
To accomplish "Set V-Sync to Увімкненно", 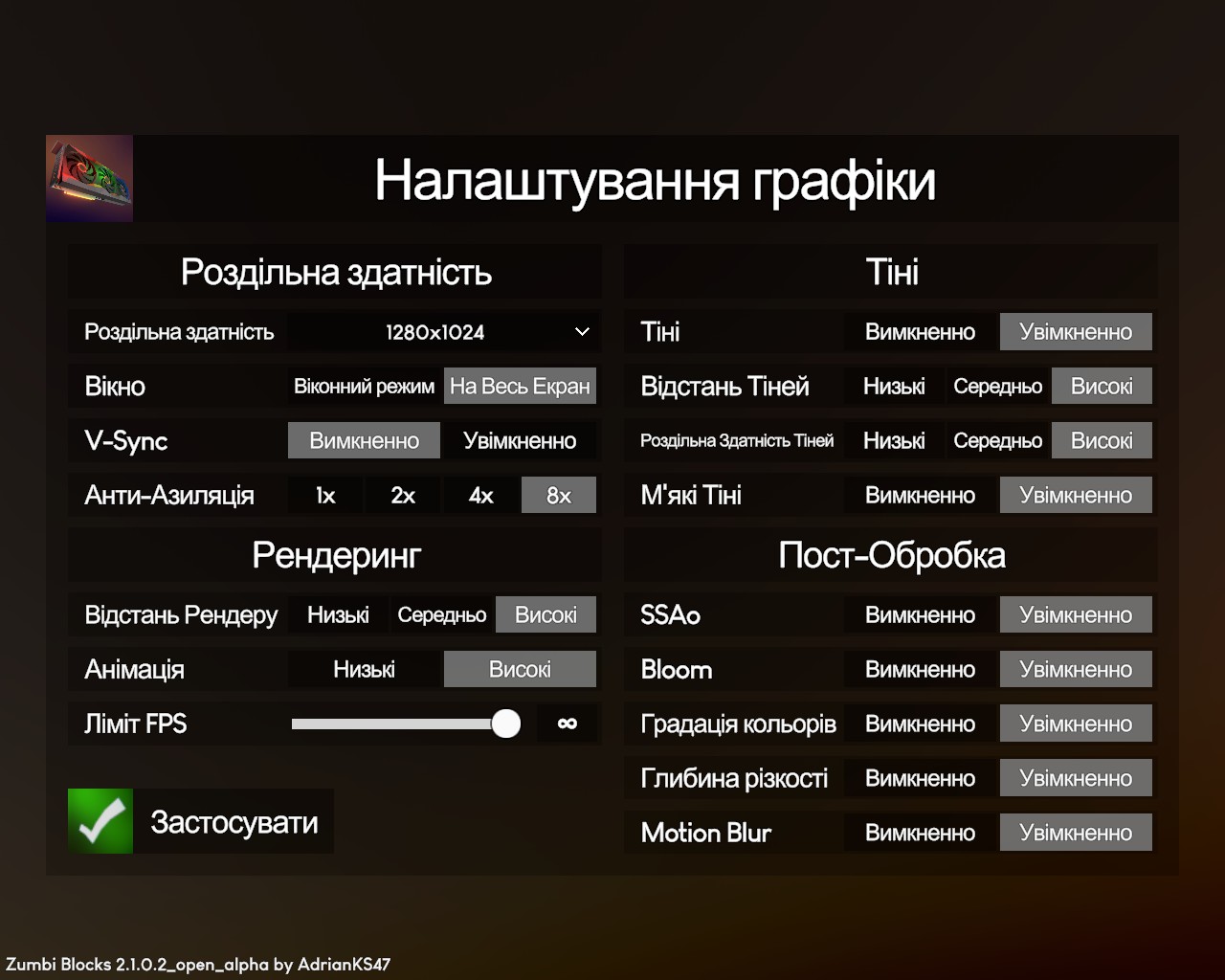I will tap(520, 441).
